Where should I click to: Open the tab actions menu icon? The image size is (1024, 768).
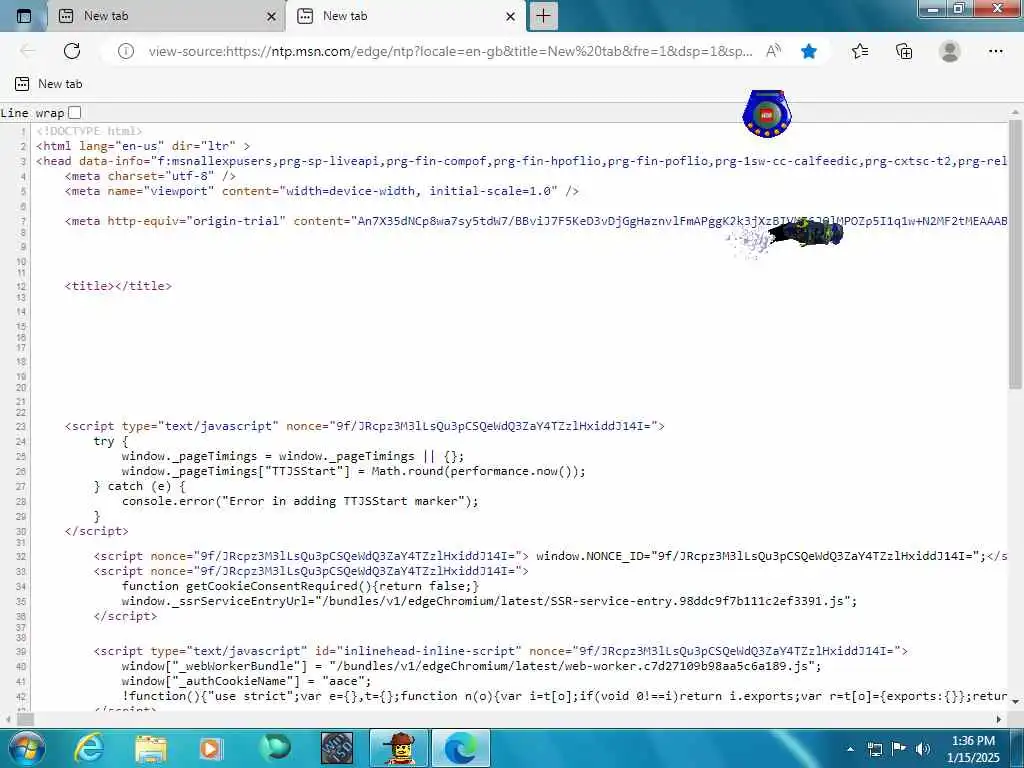click(24, 16)
